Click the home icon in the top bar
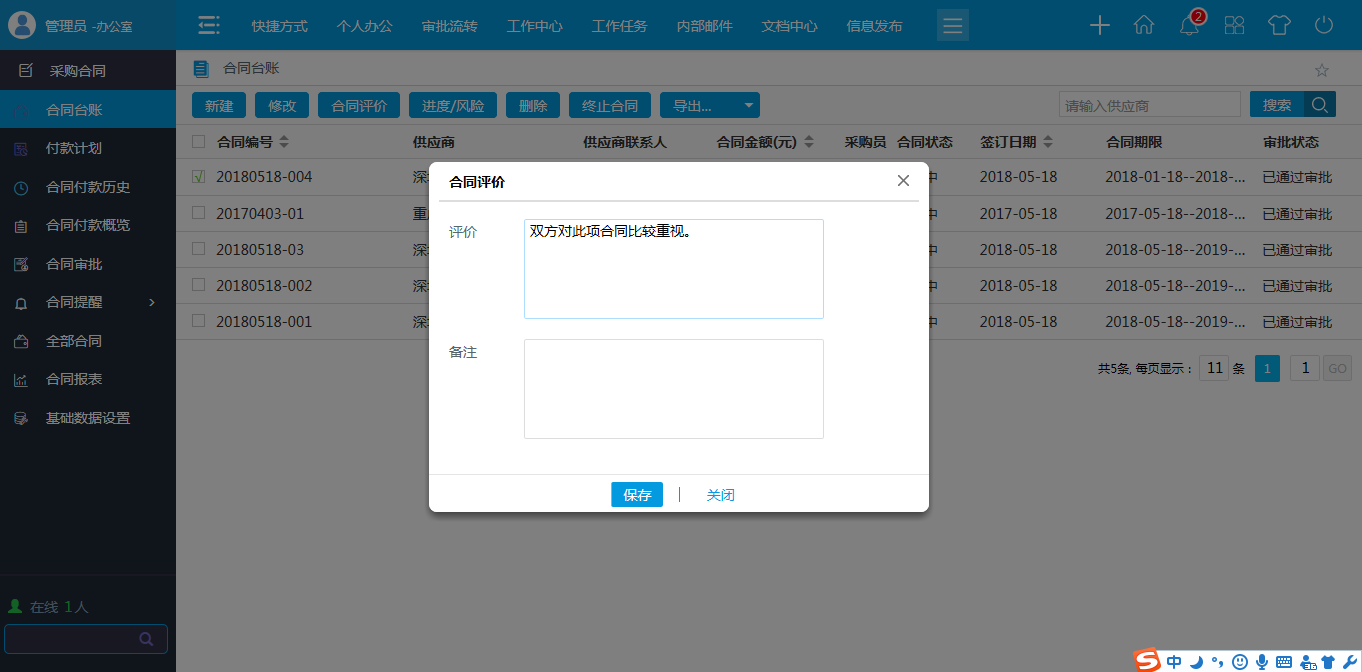 coord(1144,25)
